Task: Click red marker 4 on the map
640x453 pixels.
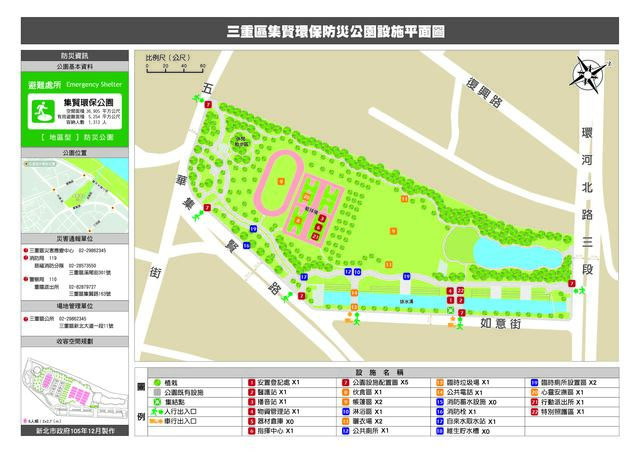Action: click(x=450, y=291)
